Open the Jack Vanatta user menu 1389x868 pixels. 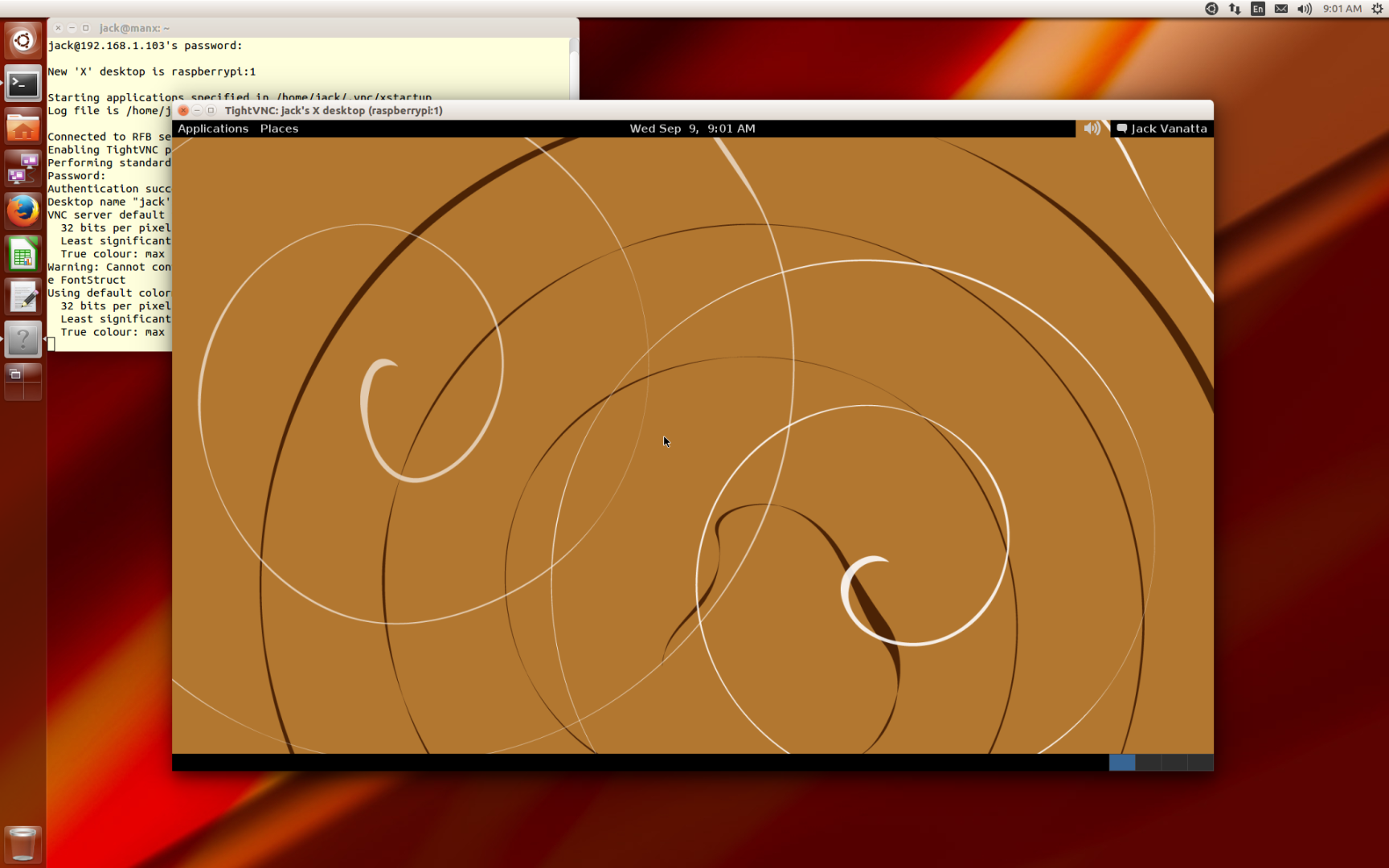[x=1162, y=129]
